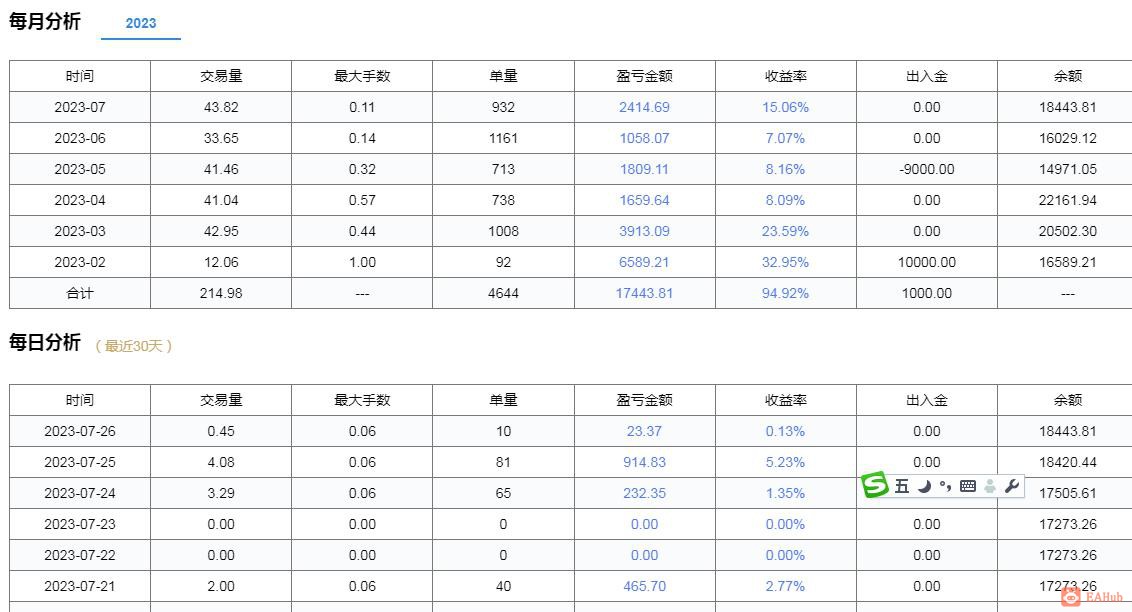Click the 465.70 profit for 2023-07-21
Screen dimensions: 1132x612
point(643,586)
